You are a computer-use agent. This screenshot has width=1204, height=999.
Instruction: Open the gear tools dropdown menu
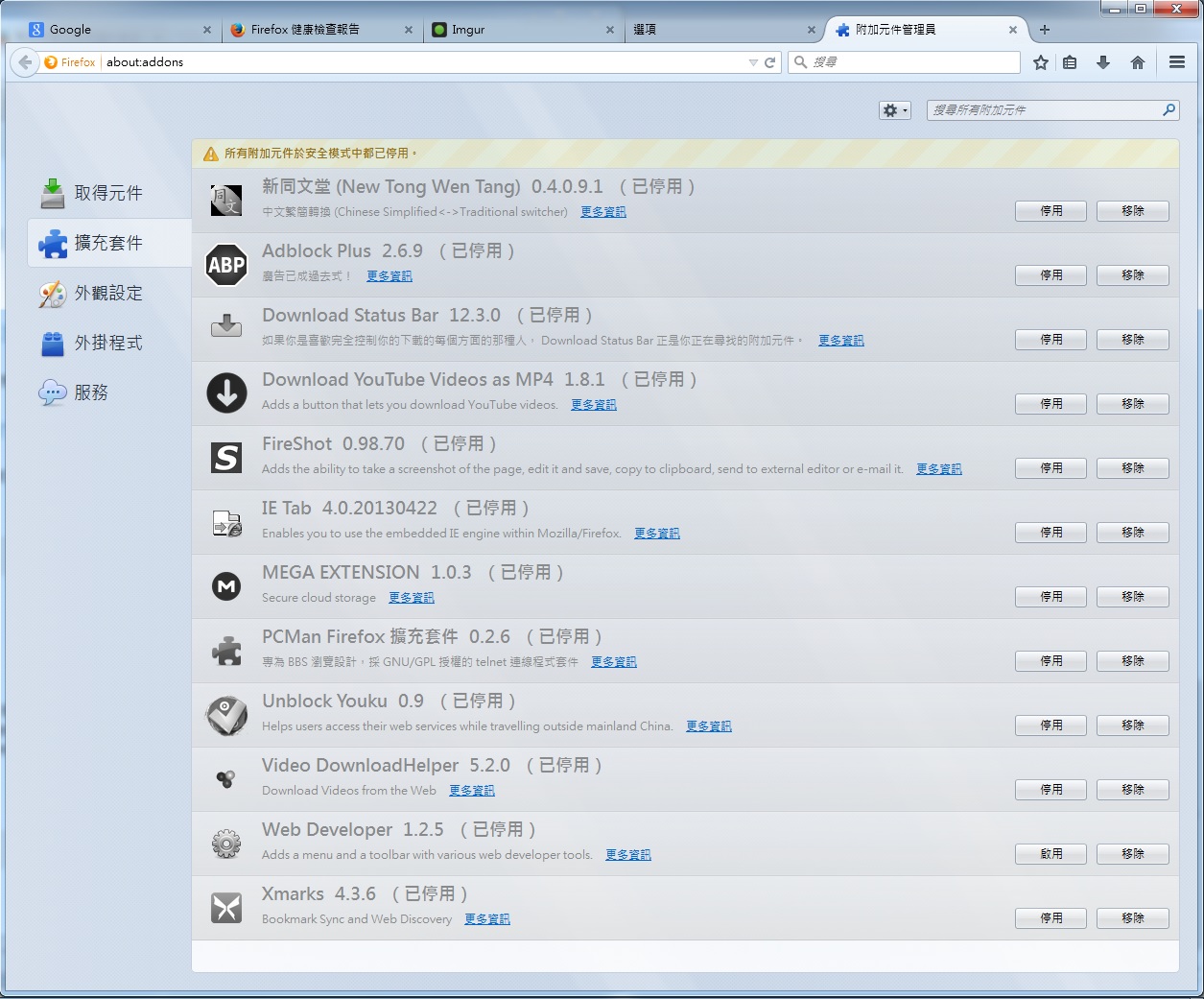pos(894,110)
